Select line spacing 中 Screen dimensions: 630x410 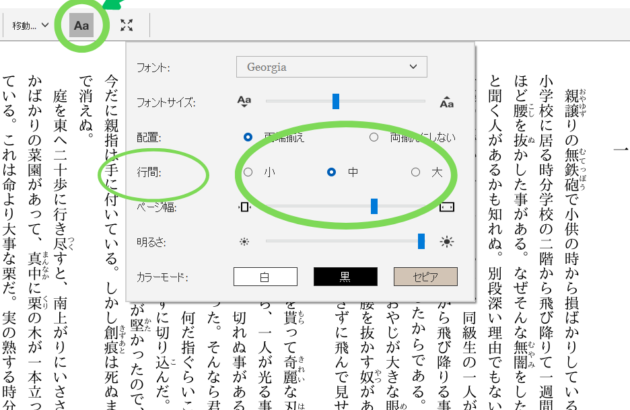click(331, 172)
